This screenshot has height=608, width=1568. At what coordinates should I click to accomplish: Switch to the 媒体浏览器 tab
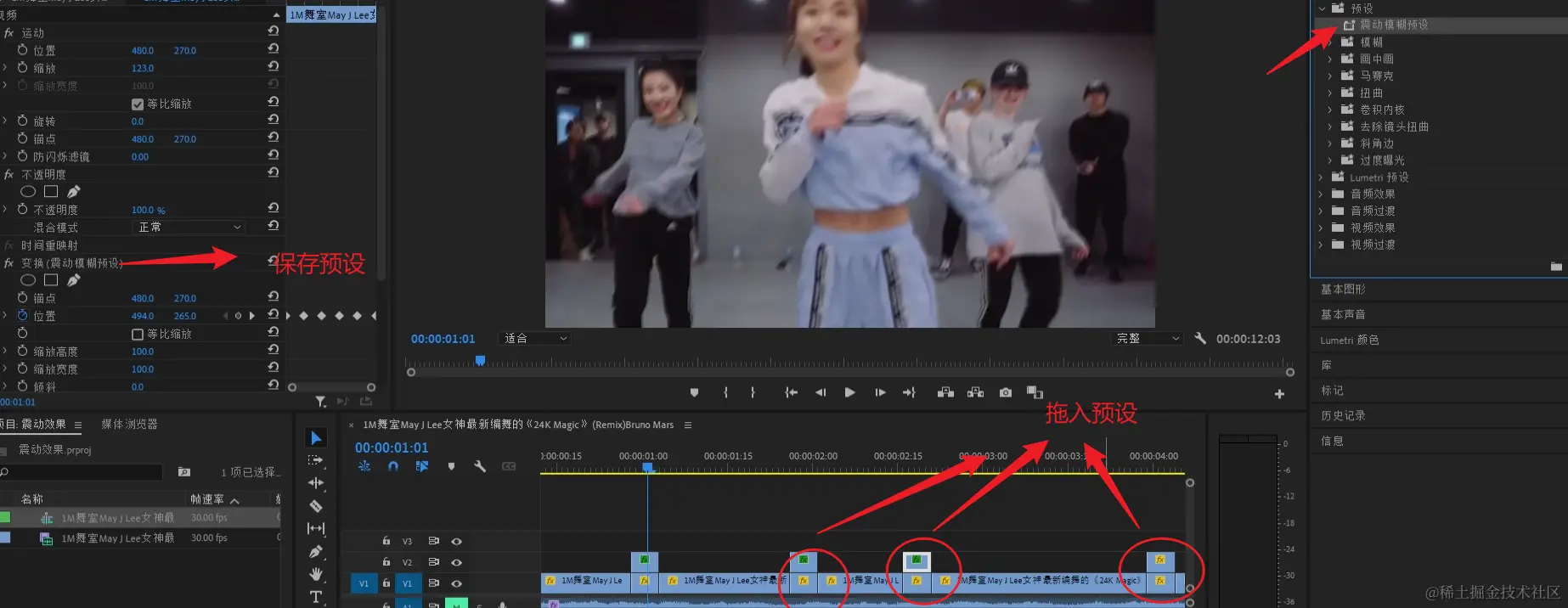[129, 424]
